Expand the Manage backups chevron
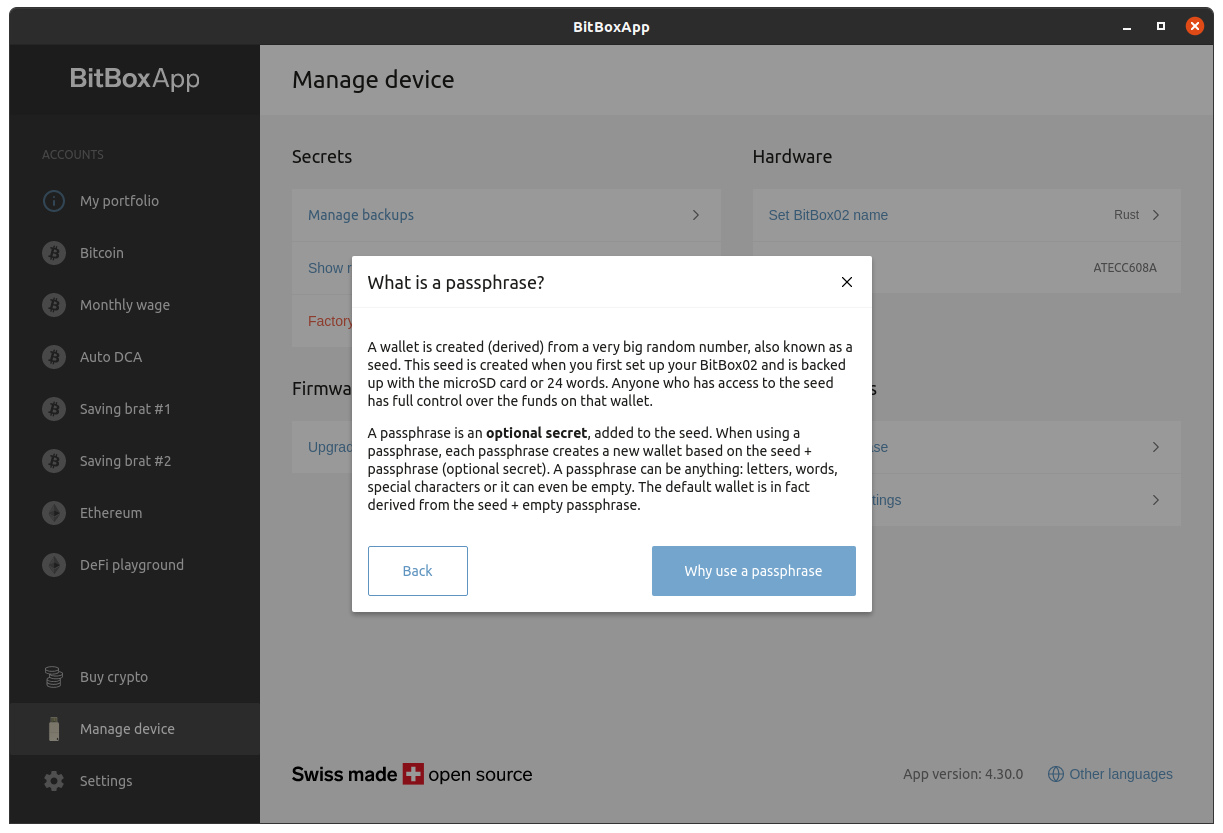The height and width of the screenshot is (833, 1223). coord(696,215)
